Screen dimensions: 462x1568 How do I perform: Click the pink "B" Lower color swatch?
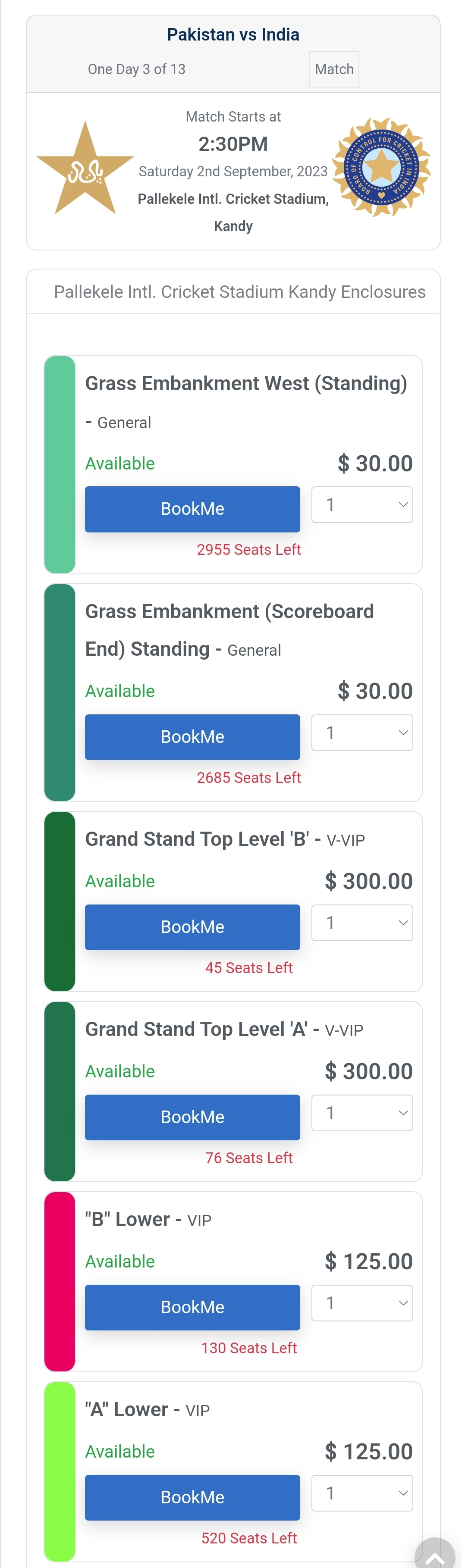tap(60, 1281)
